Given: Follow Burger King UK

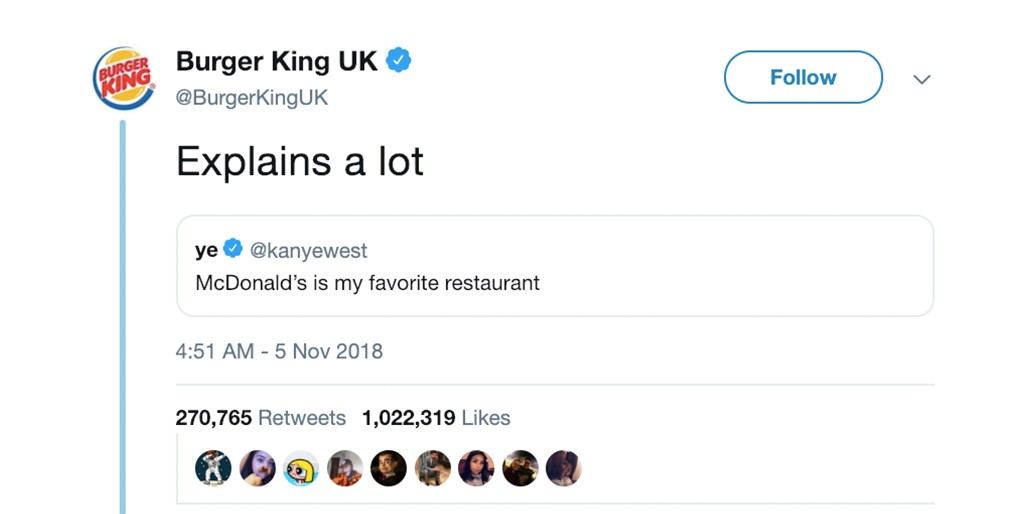Looking at the screenshot, I should 803,77.
